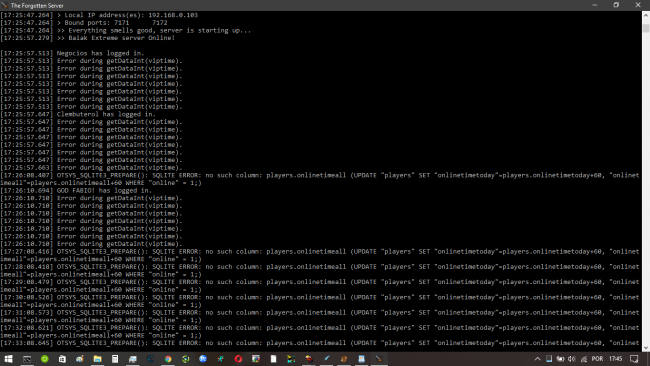650x366 pixels.
Task: Launch the Opera browser taskbar icon
Action: tap(238, 359)
